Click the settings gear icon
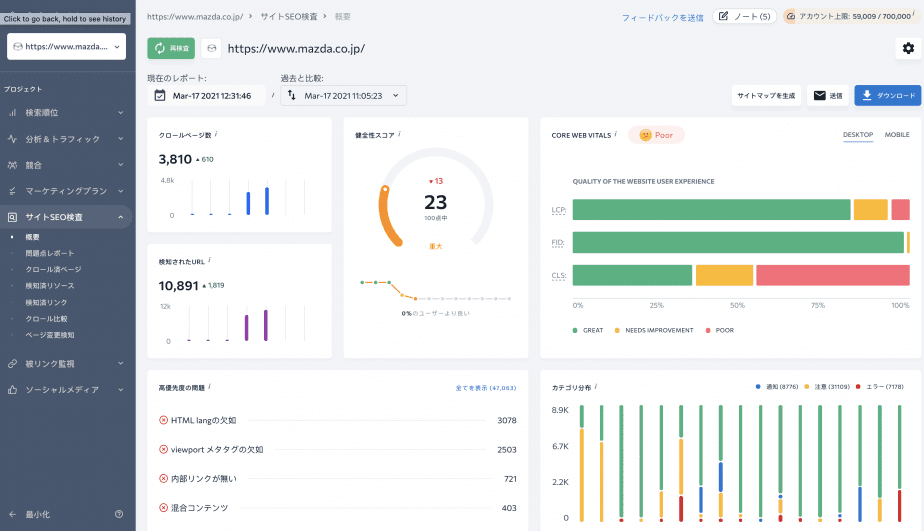 click(x=907, y=48)
